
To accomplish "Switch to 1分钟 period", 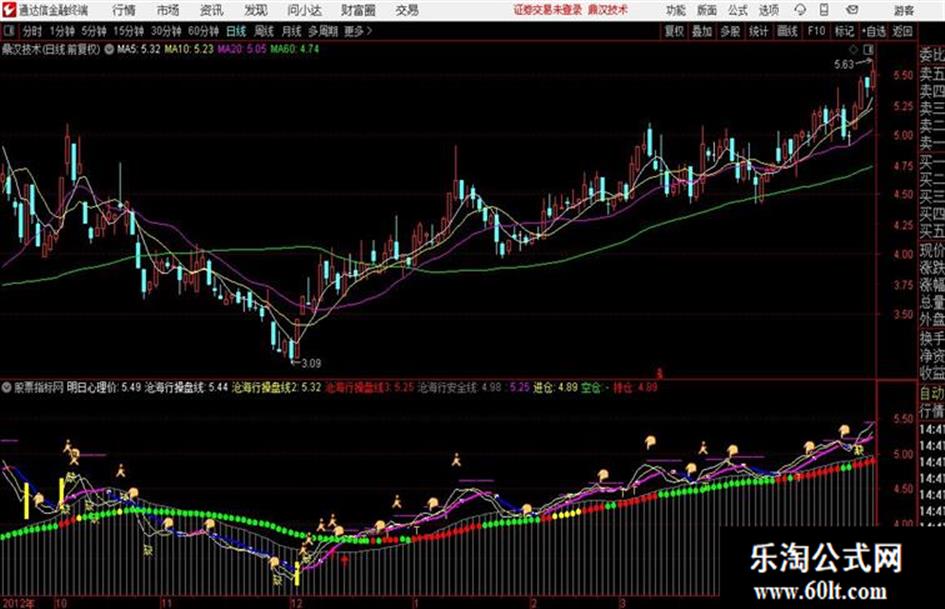I will pos(62,31).
